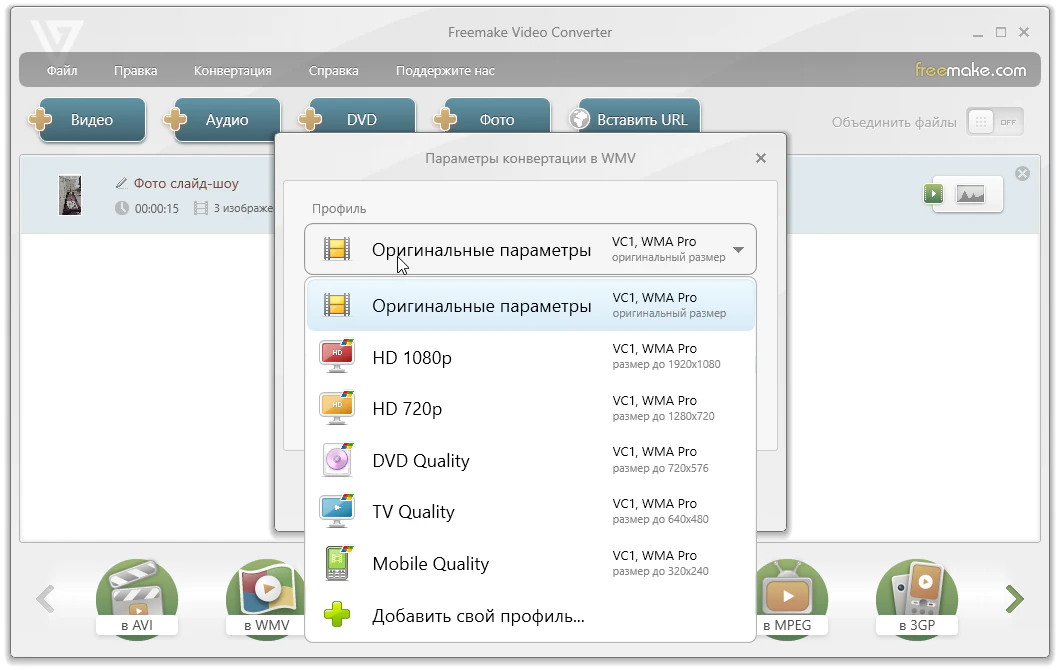
Task: Toggle the Объединить файлы OFF switch
Action: [995, 122]
